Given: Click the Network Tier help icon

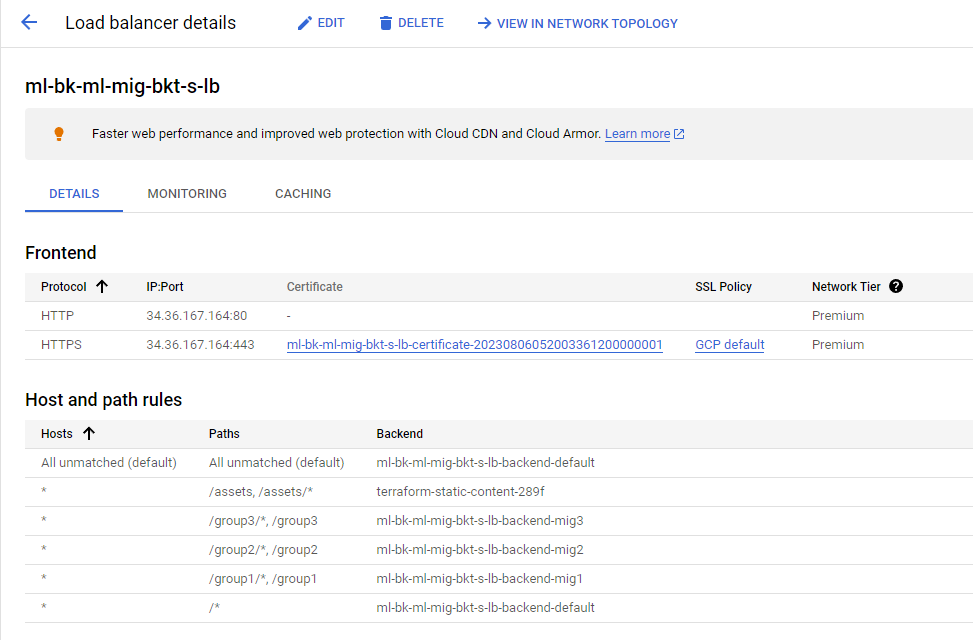Looking at the screenshot, I should (896, 287).
